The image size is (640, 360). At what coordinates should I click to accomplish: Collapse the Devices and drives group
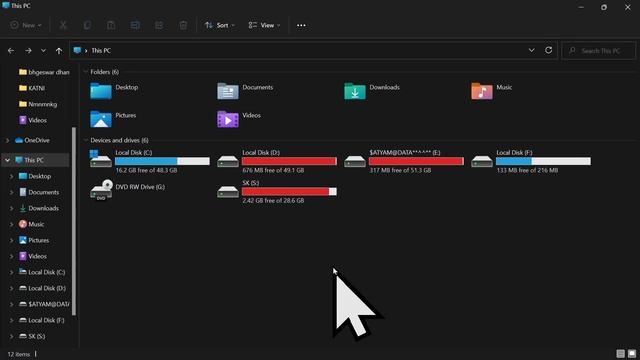point(85,140)
